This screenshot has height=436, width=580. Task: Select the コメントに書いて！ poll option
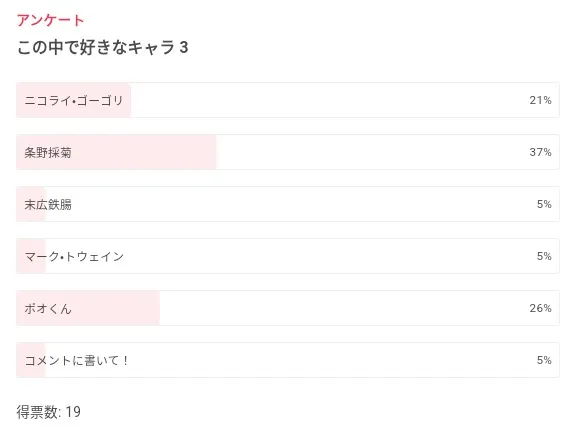(287, 360)
